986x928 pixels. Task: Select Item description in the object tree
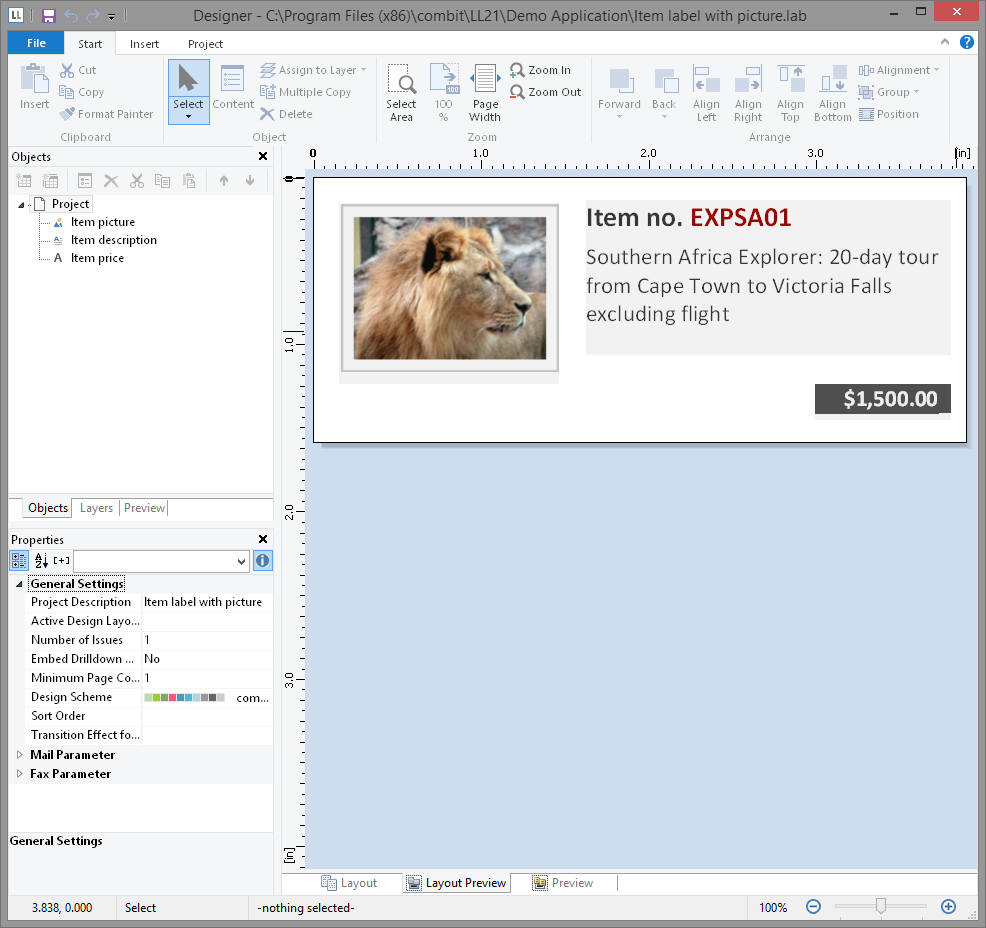(113, 240)
